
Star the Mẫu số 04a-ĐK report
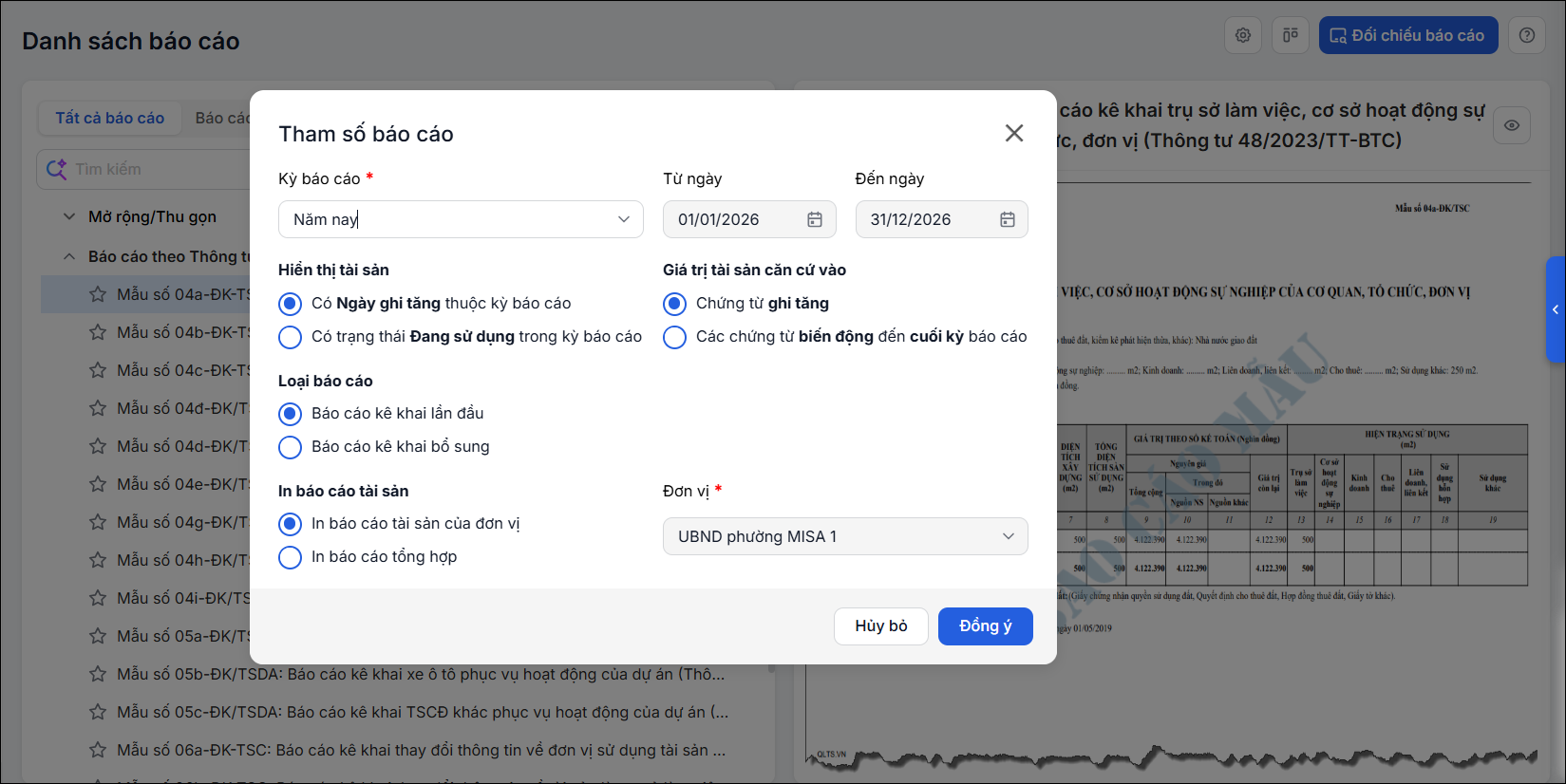(x=98, y=294)
